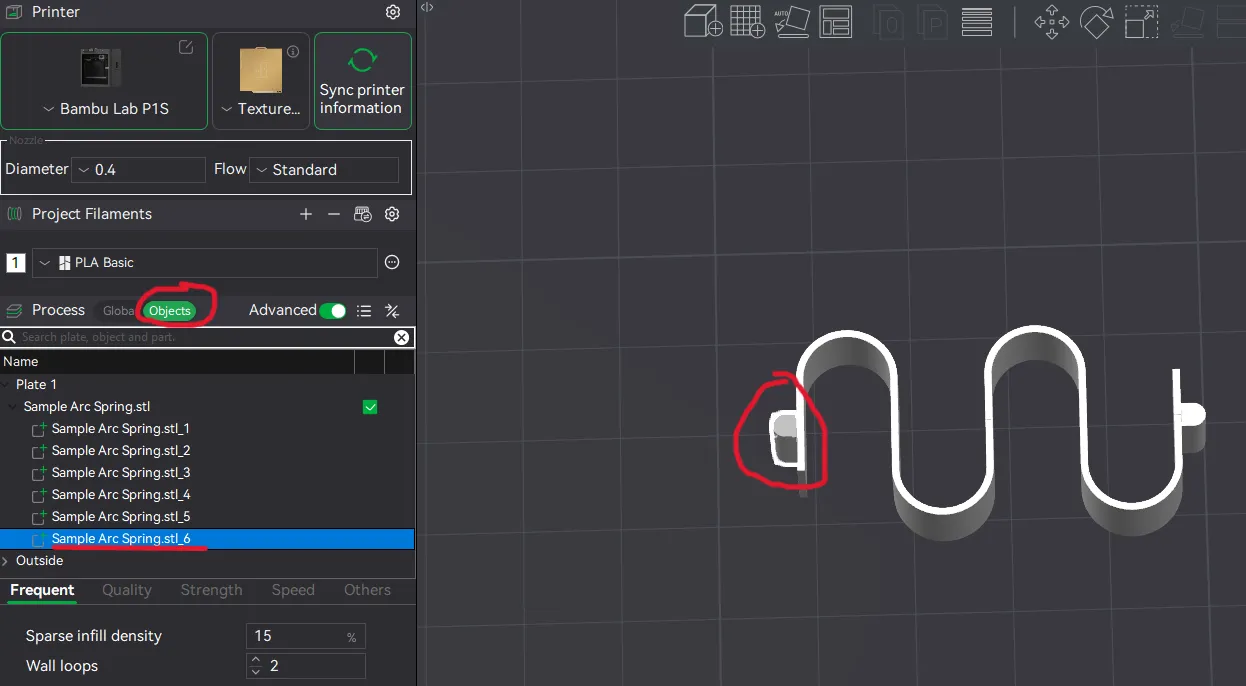This screenshot has height=686, width=1246.
Task: Select Sample Arc Spring.stl_3 part
Action: (x=120, y=473)
